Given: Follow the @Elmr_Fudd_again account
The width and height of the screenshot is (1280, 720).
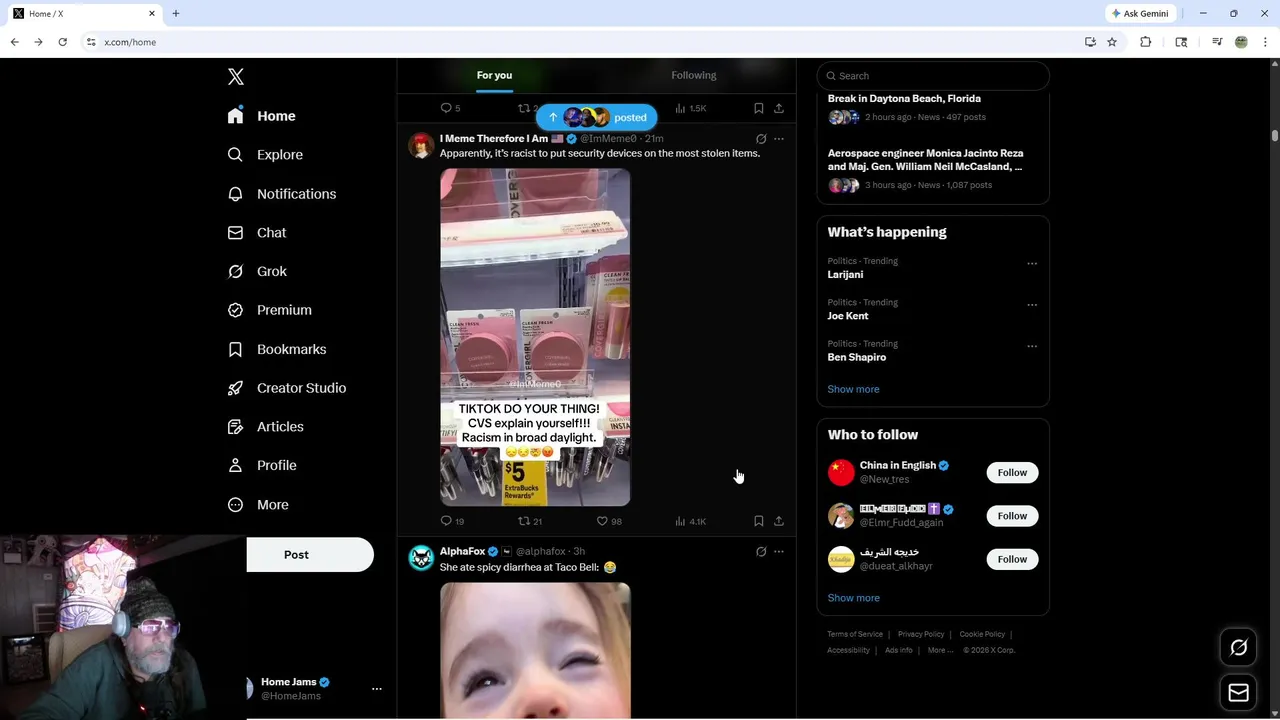Looking at the screenshot, I should [x=1012, y=516].
